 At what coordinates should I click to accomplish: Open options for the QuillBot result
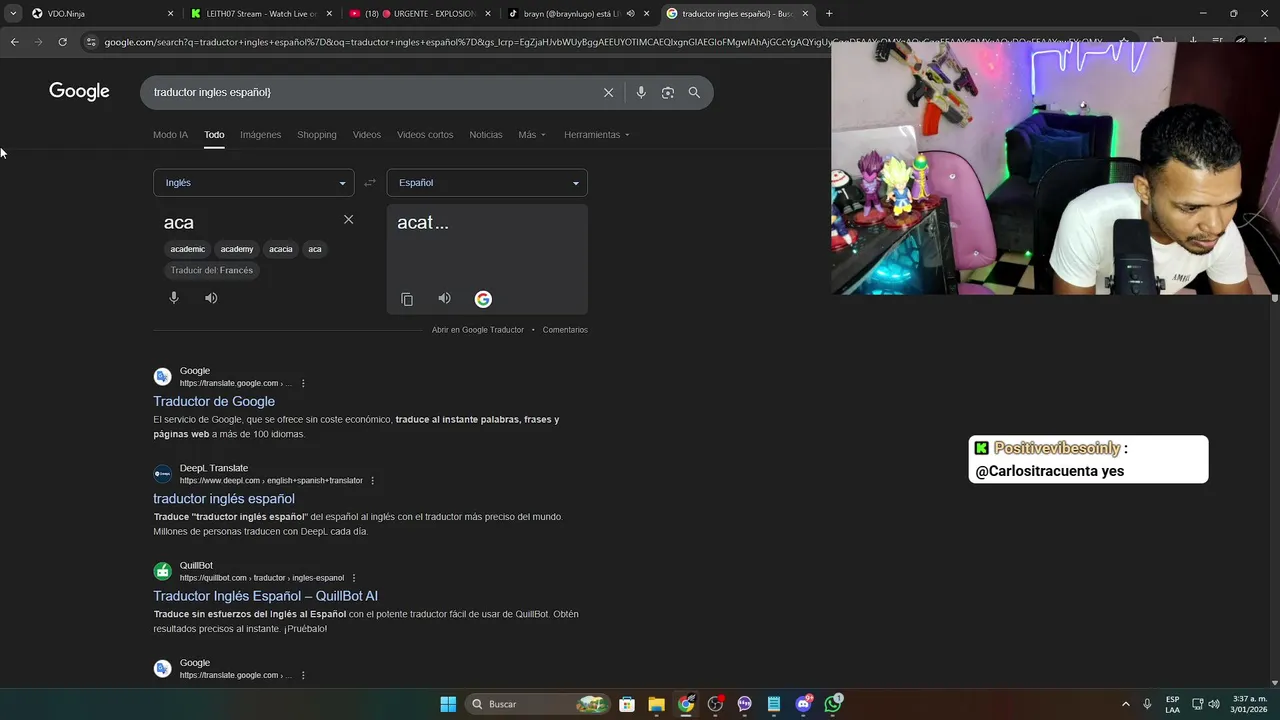coord(354,578)
